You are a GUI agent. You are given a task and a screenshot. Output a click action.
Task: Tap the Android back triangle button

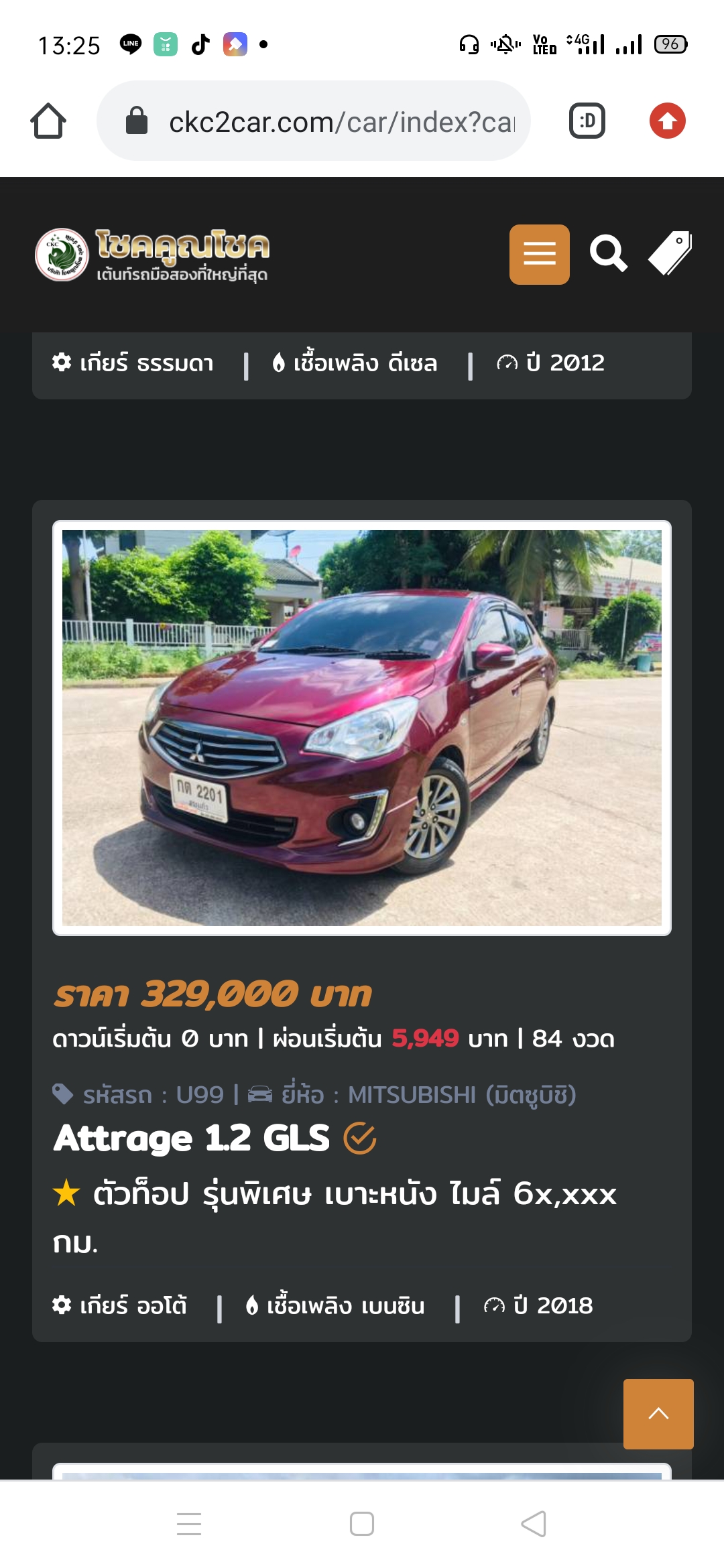tap(534, 1524)
